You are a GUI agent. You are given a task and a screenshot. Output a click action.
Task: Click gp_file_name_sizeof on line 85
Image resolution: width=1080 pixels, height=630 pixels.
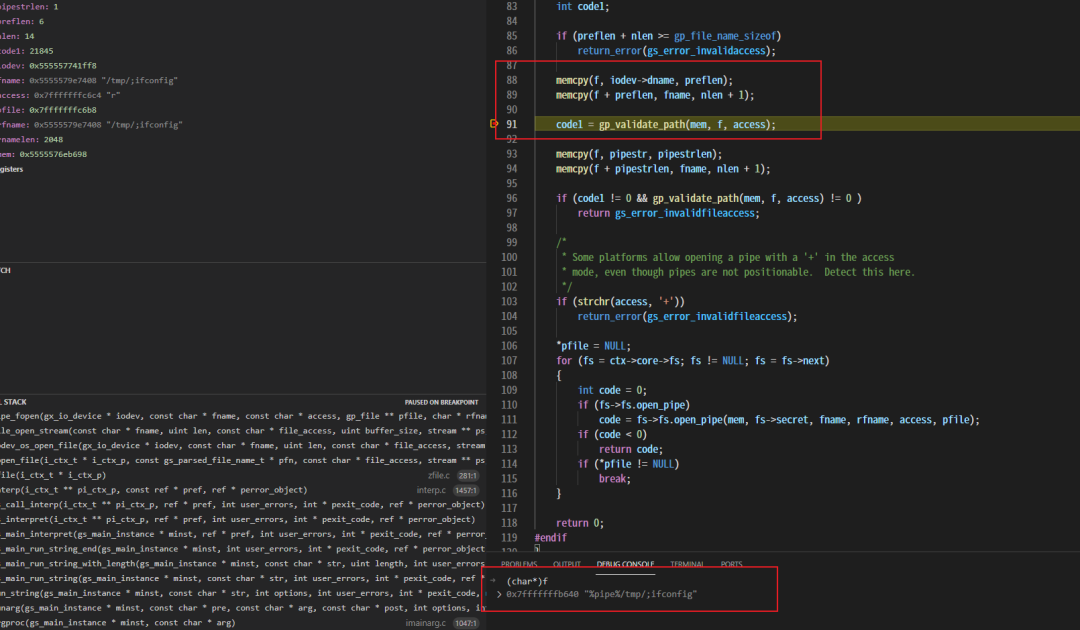click(x=725, y=36)
